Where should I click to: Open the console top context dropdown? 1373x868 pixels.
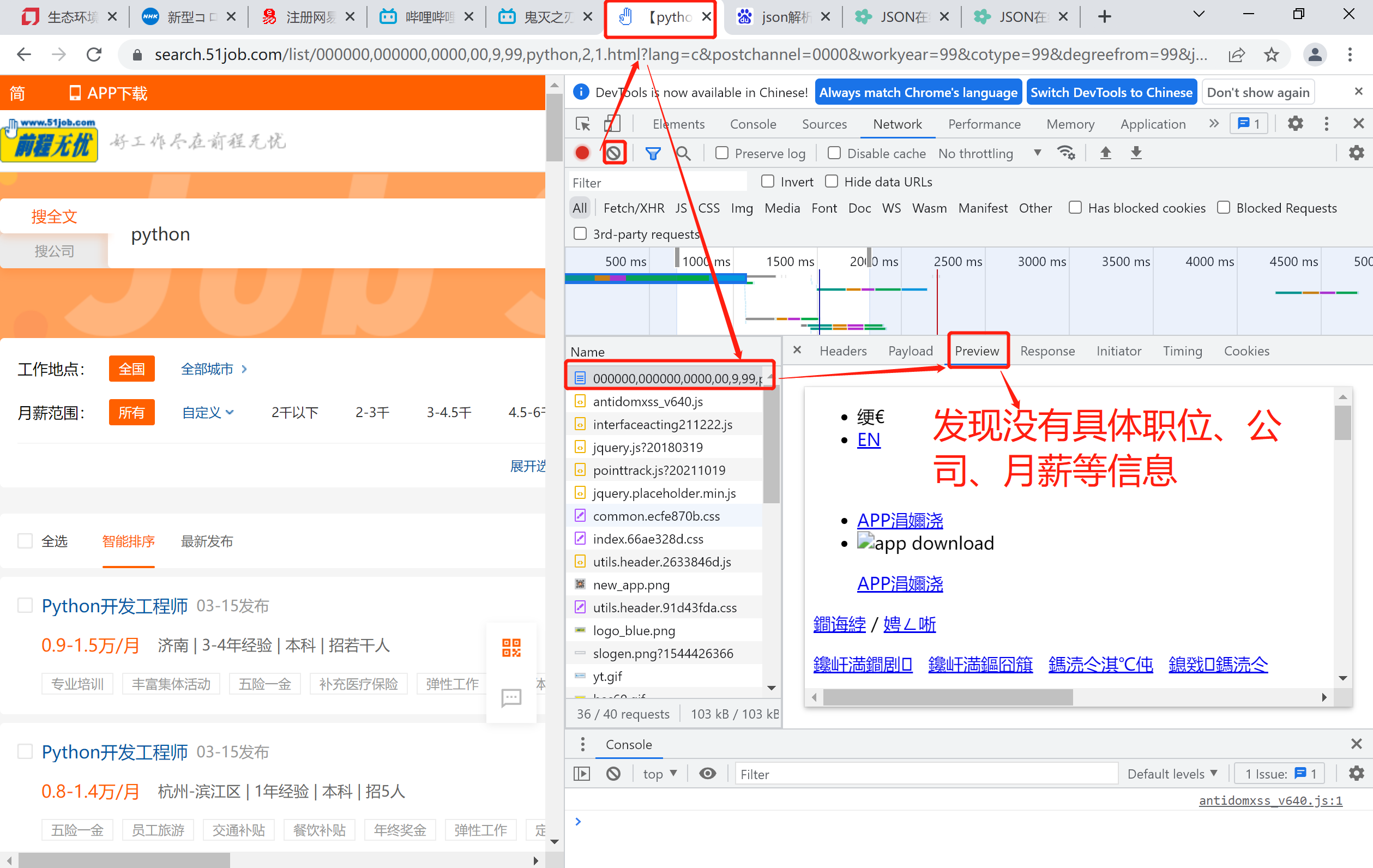[x=660, y=773]
